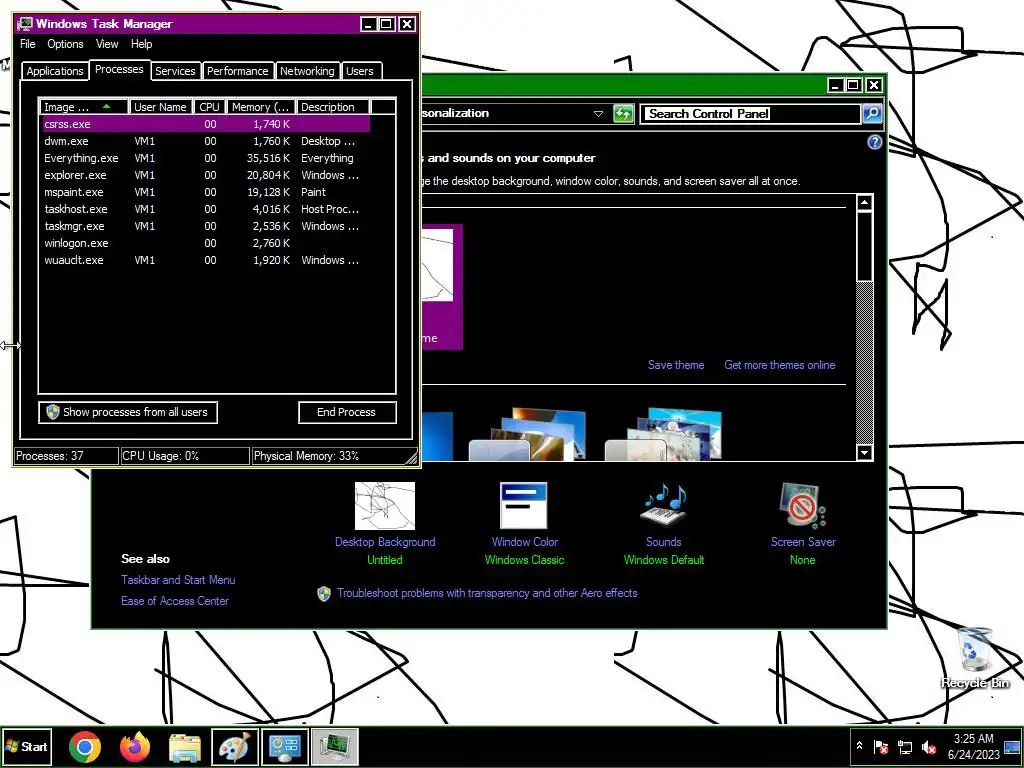Expand the address bar history dropdown
Viewport: 1024px width, 768px height.
coord(598,114)
